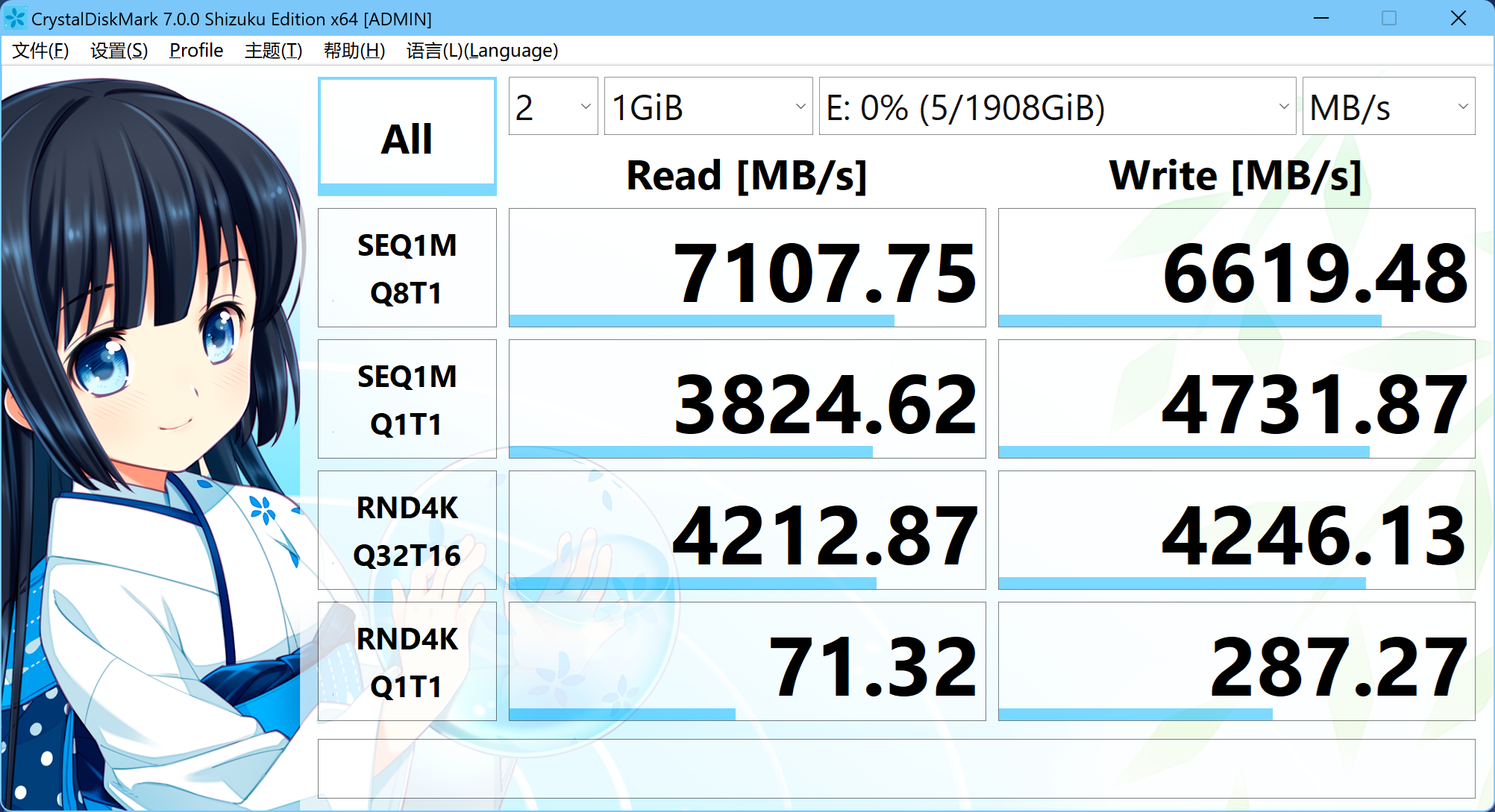Select the 7107.75 read result
Viewport: 1495px width, 812px height.
coord(747,268)
